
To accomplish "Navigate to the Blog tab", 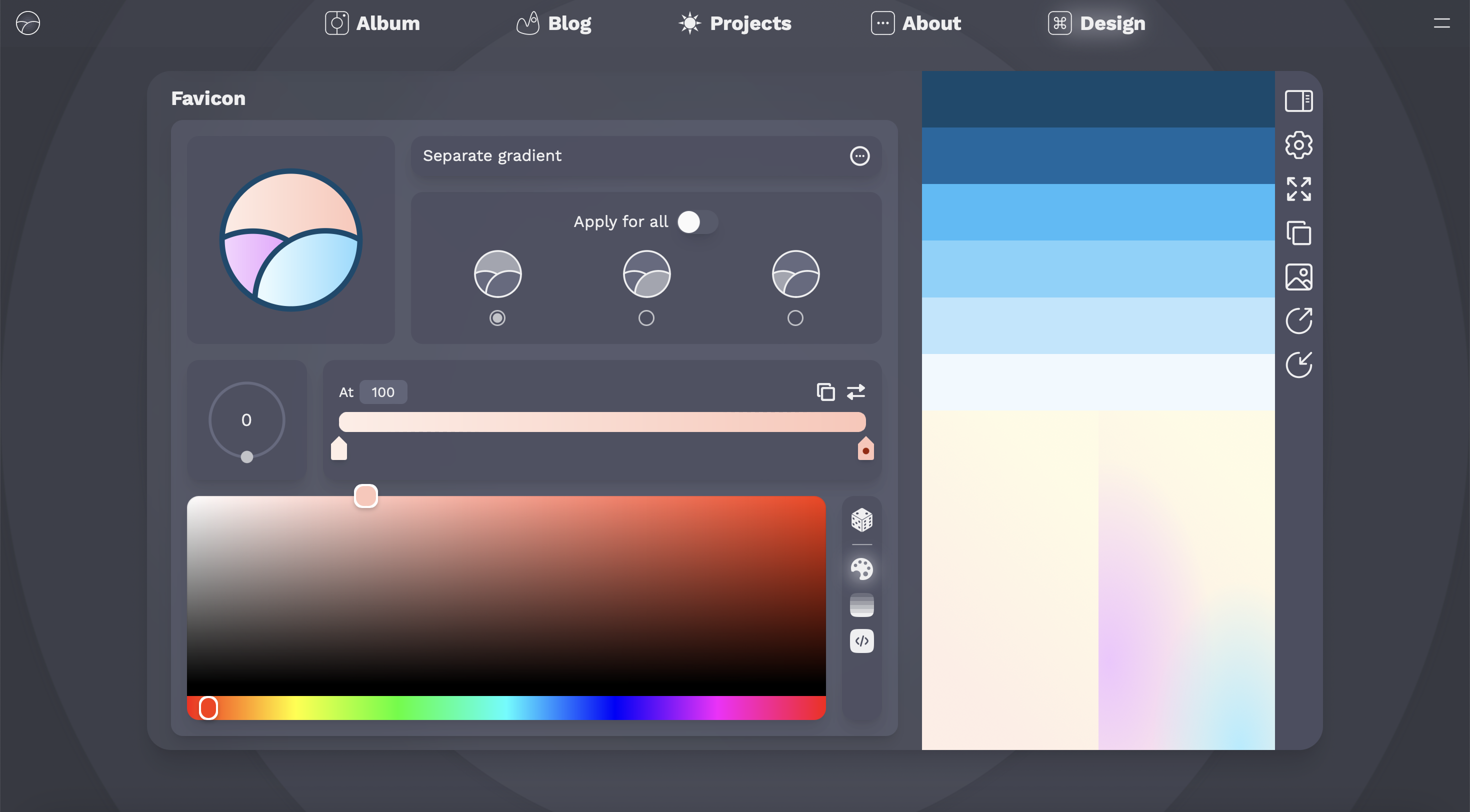I will click(x=553, y=23).
